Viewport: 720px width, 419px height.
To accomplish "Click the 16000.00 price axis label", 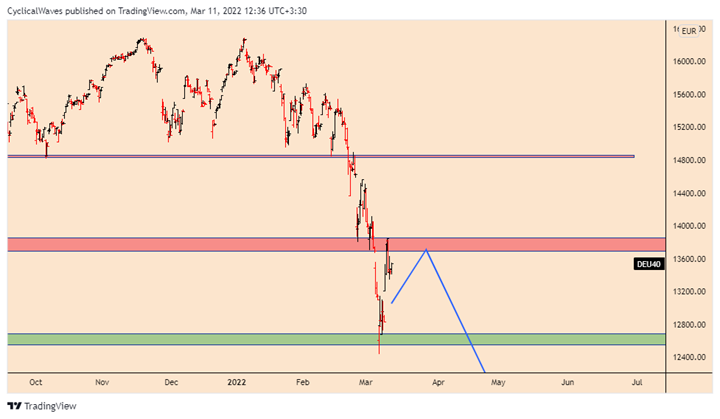I will (689, 62).
